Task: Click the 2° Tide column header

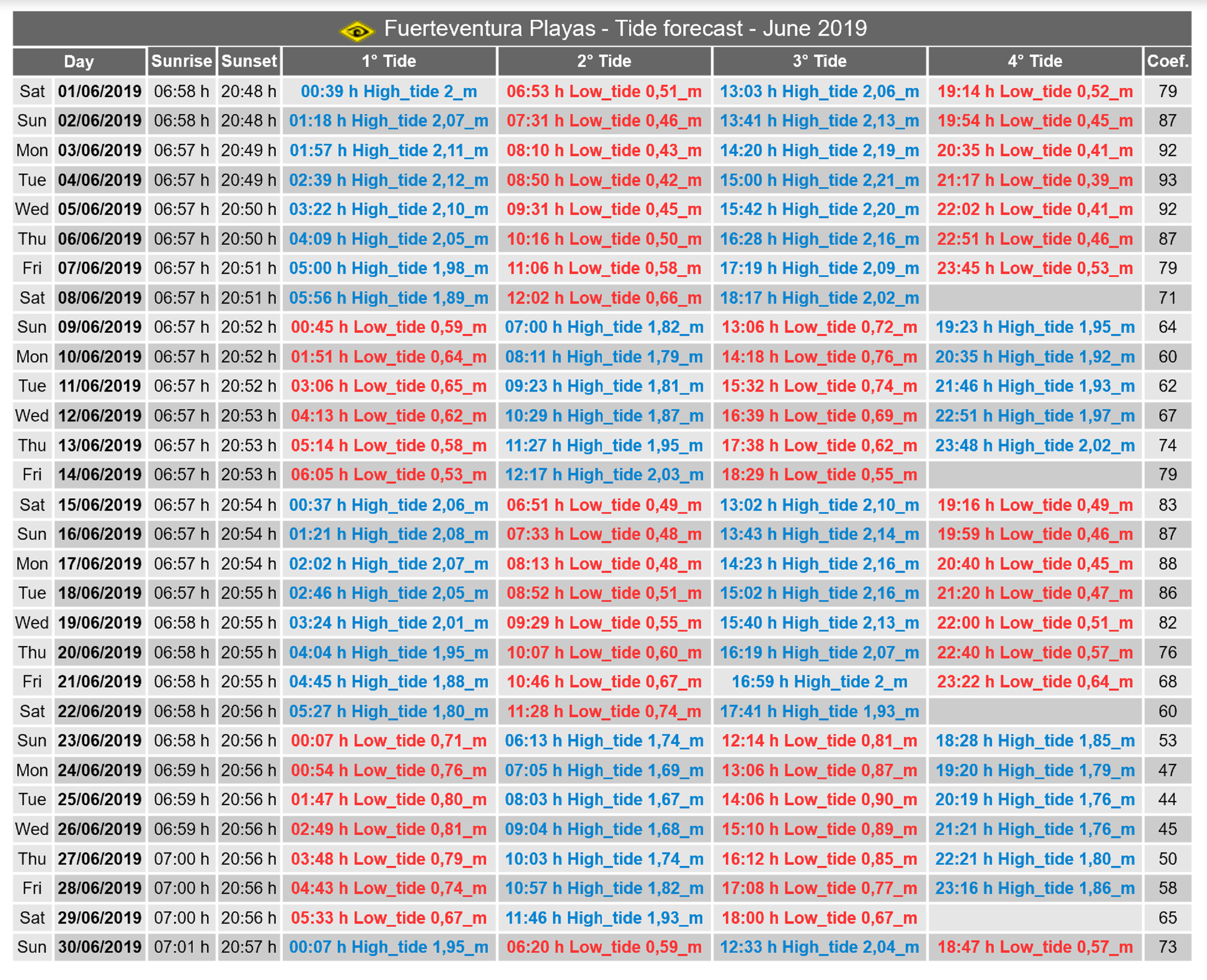Action: click(x=604, y=61)
